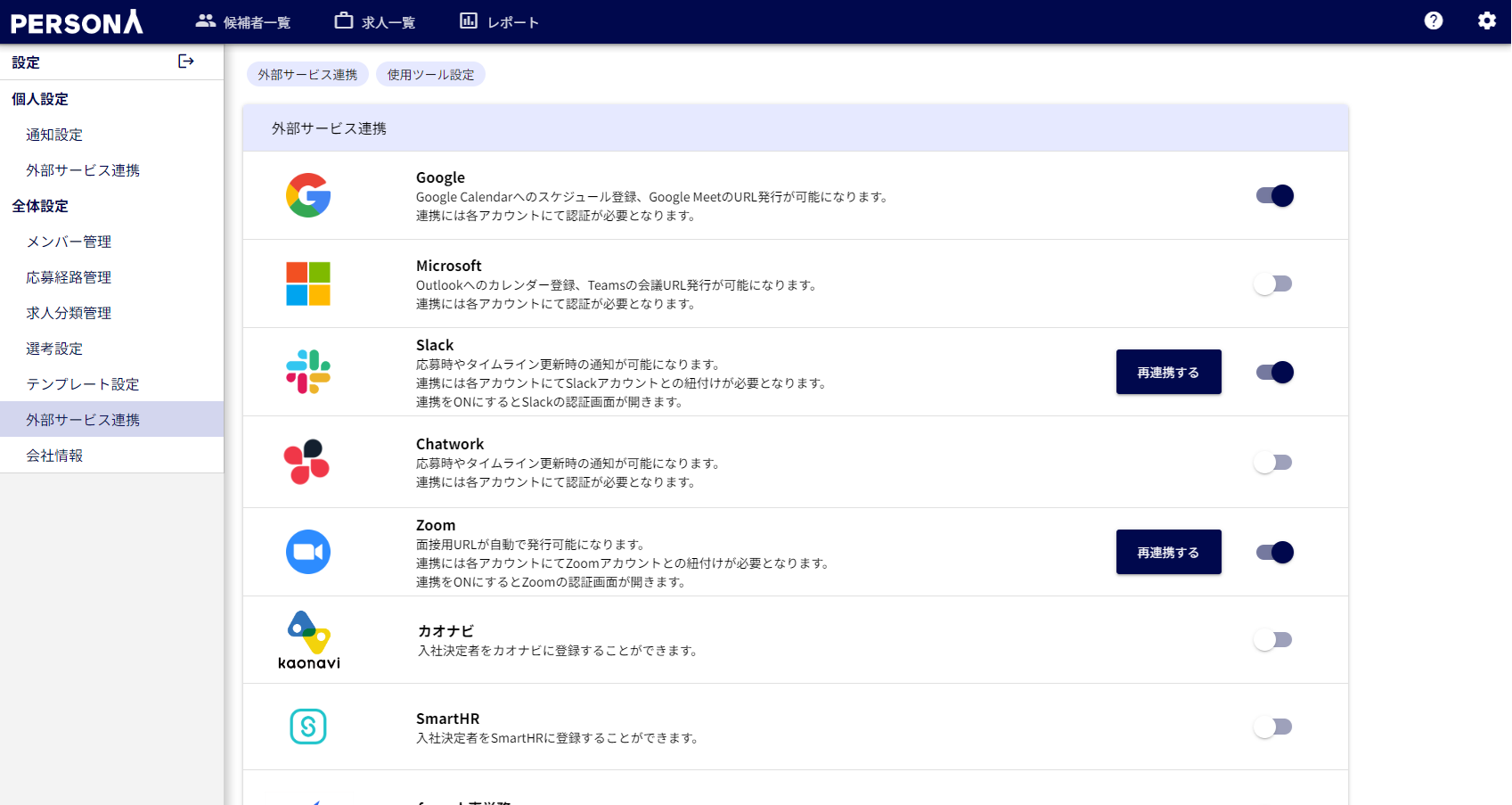Click the SmartHR logo icon
This screenshot has width=1512, height=805.
(308, 727)
